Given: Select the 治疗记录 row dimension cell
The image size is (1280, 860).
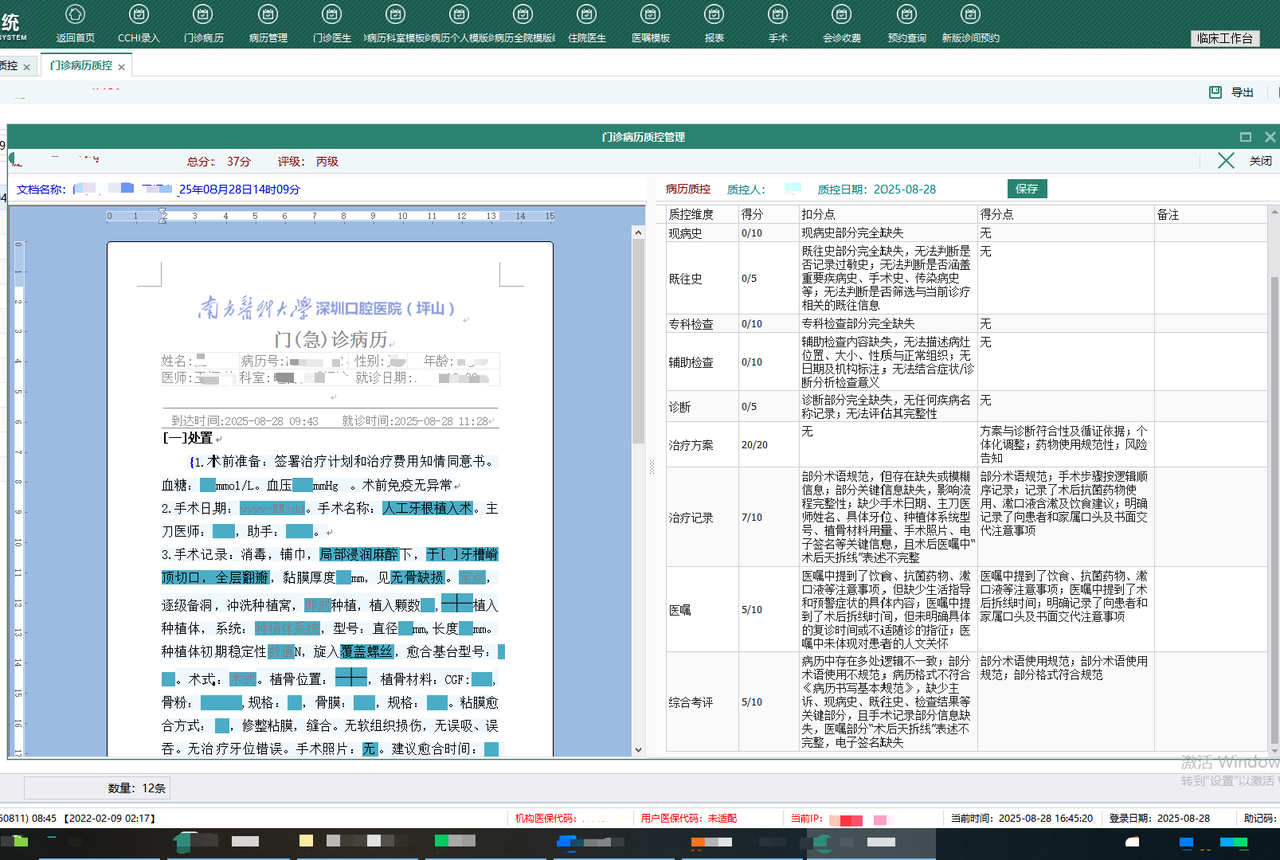Looking at the screenshot, I should click(702, 517).
